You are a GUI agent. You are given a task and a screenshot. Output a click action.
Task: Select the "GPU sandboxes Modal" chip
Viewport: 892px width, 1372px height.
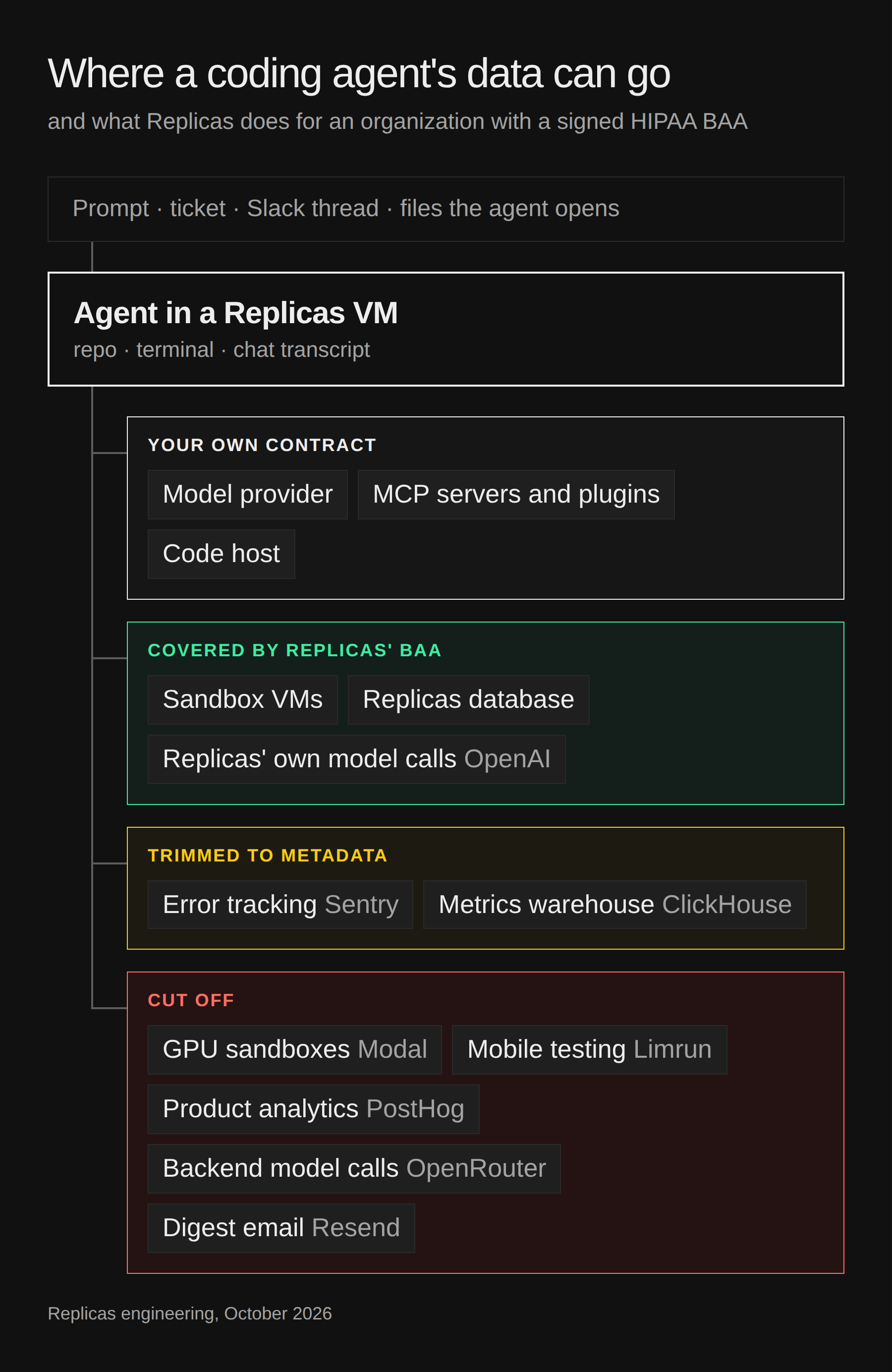(295, 1050)
